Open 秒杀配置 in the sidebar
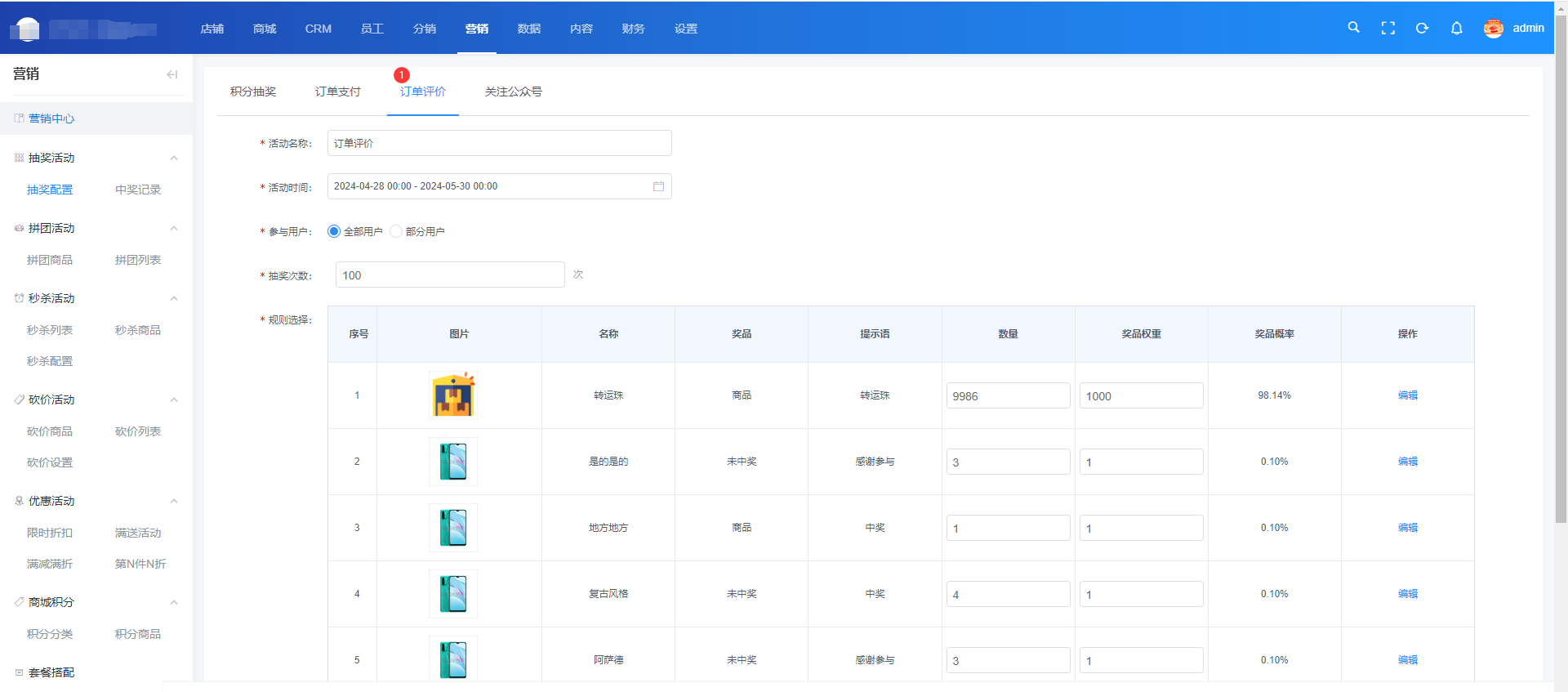The height and width of the screenshot is (692, 1568). pos(50,361)
